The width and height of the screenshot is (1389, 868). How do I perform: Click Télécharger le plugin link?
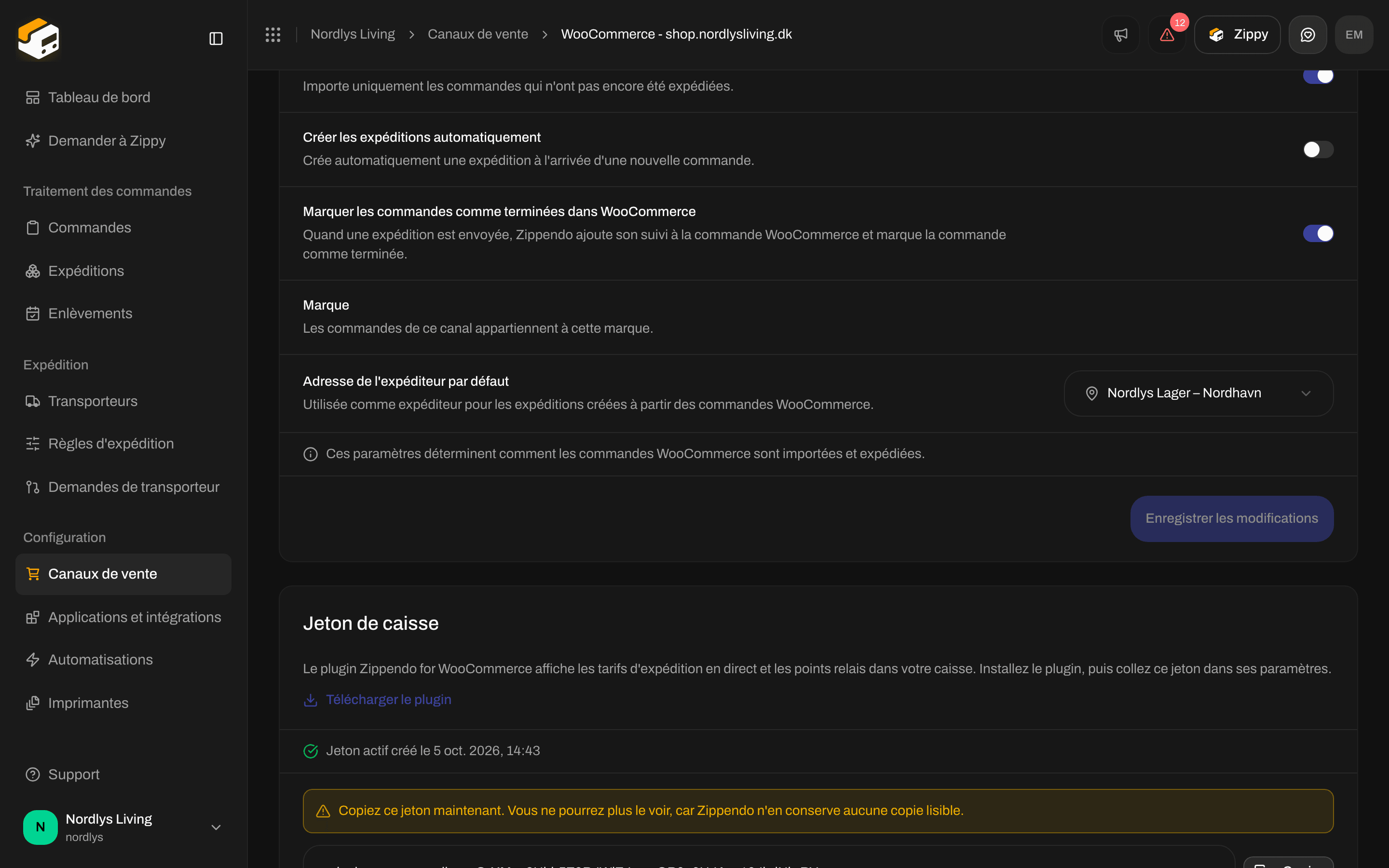pyautogui.click(x=377, y=700)
